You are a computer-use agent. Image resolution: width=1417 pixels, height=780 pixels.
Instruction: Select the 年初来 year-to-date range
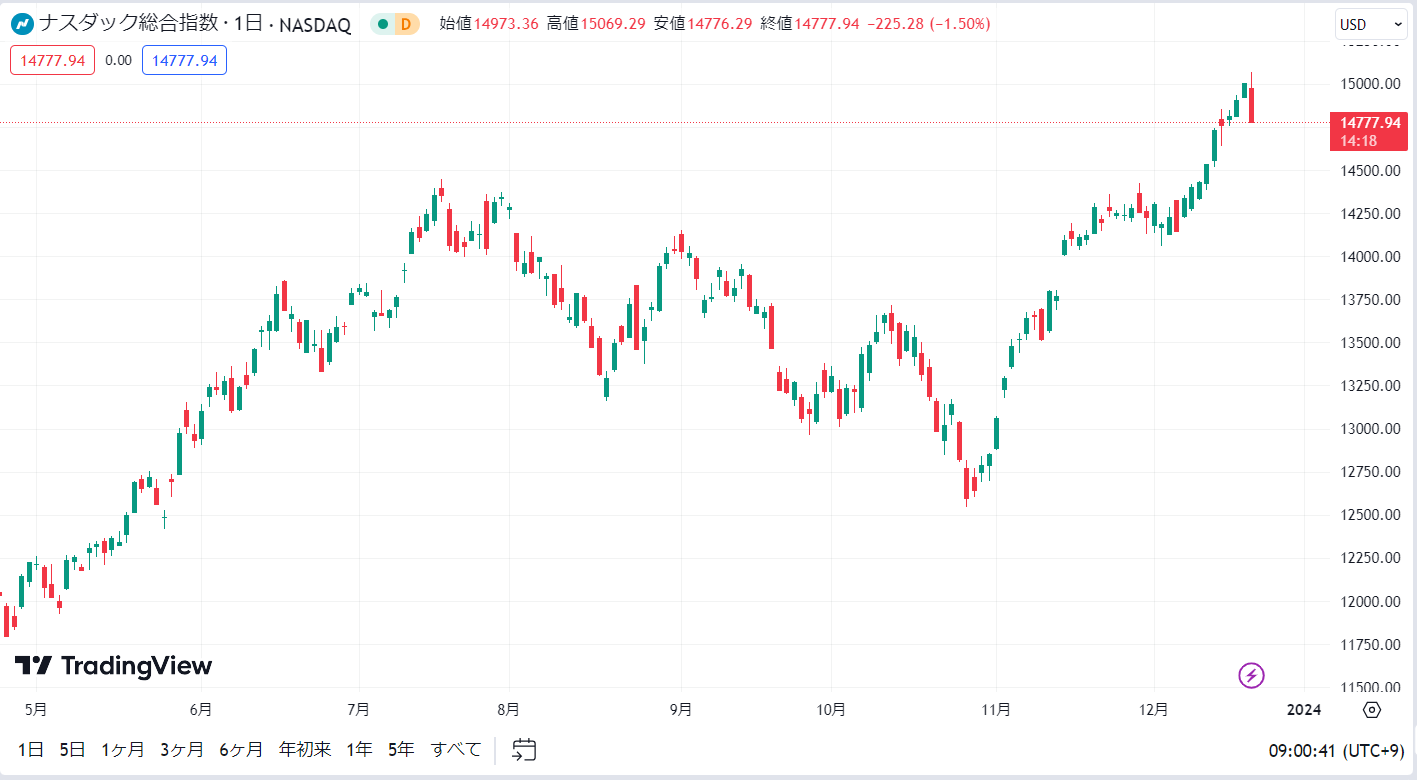point(305,749)
